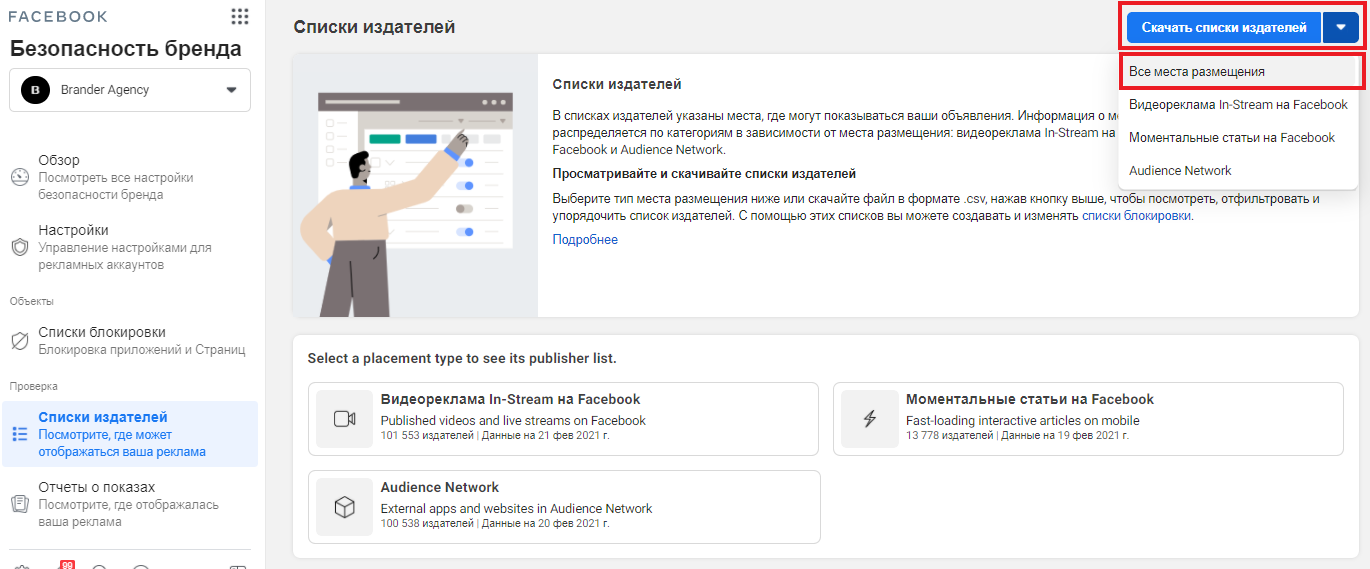Select 'Видеореклама In-Stream на Facebook' menu option

(1238, 105)
